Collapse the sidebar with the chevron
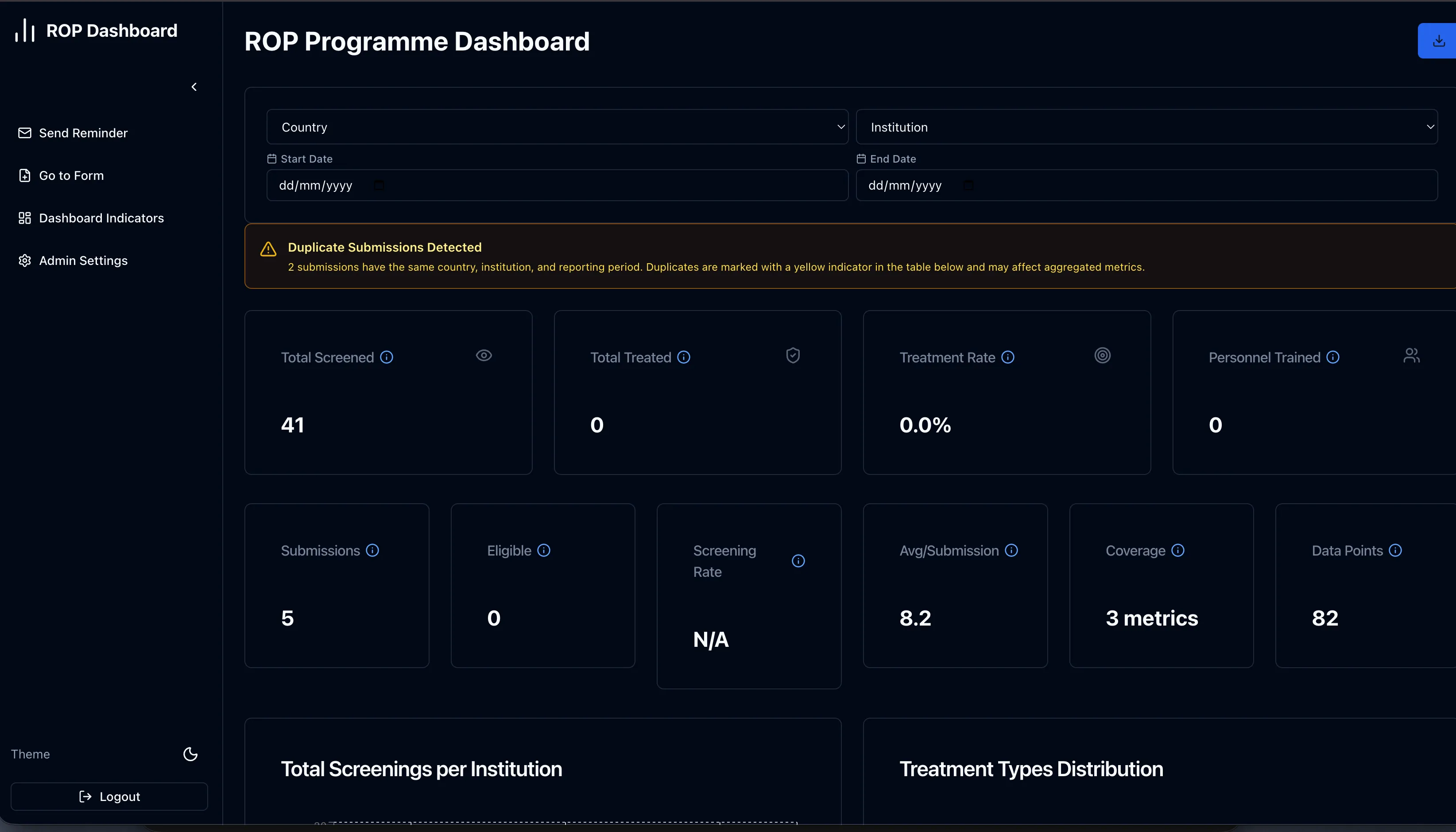 (x=194, y=86)
